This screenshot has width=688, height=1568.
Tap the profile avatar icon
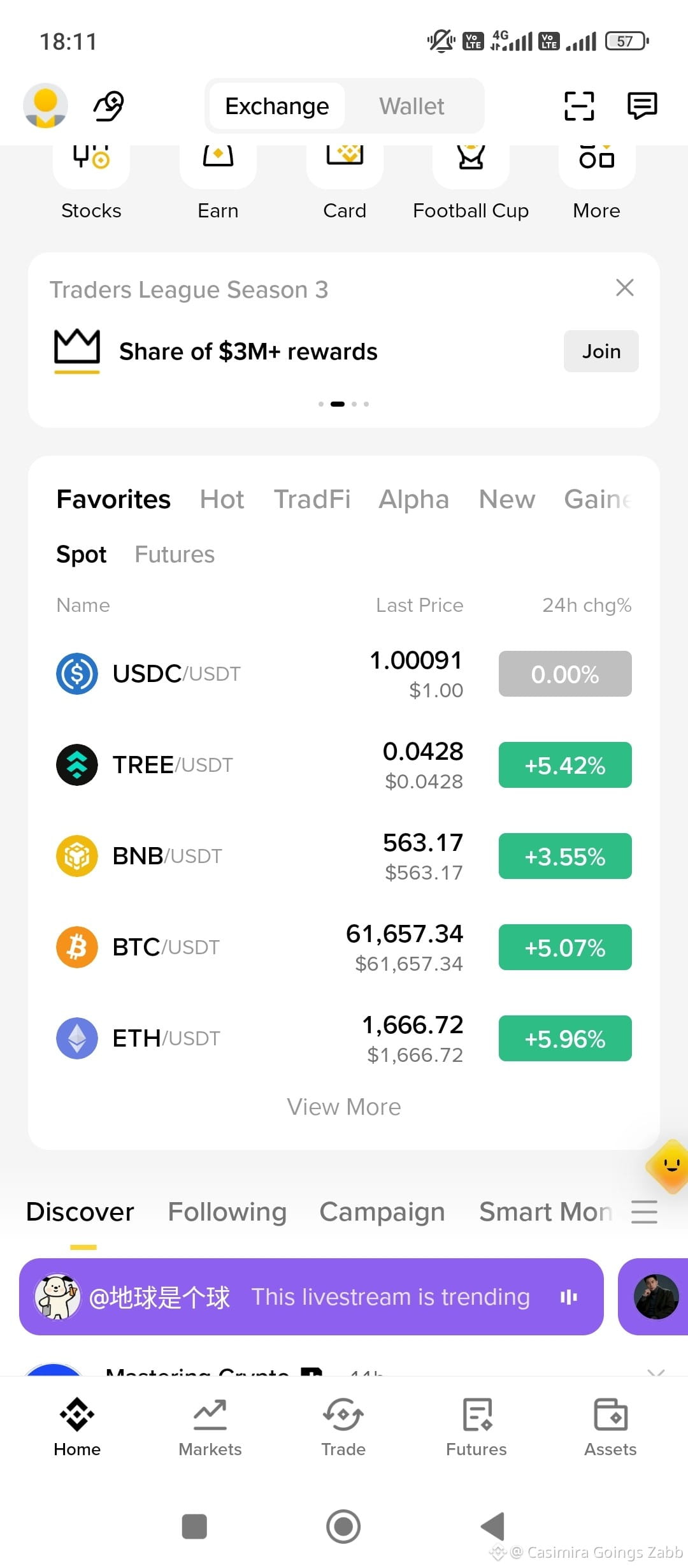tap(45, 105)
